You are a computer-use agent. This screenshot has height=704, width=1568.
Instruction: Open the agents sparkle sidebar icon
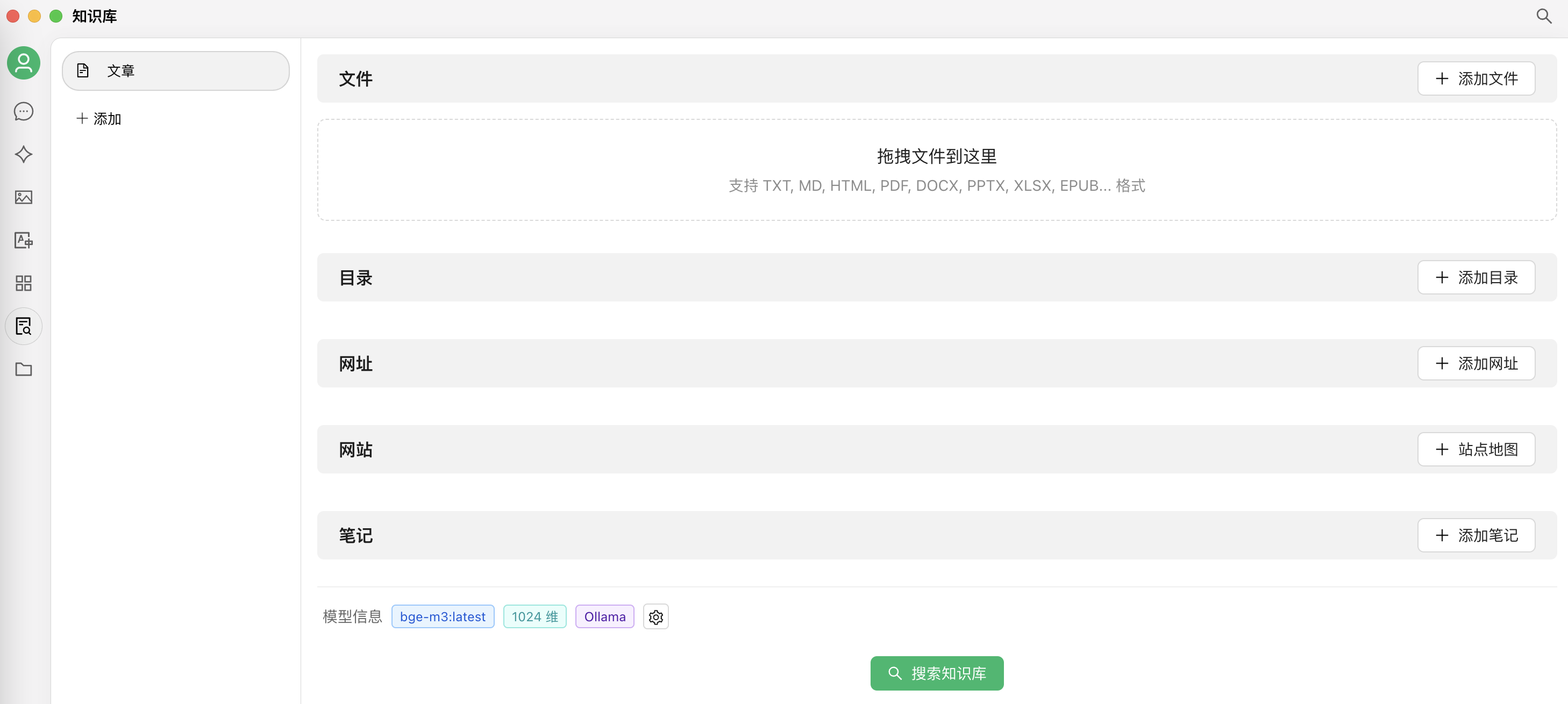pyautogui.click(x=23, y=155)
